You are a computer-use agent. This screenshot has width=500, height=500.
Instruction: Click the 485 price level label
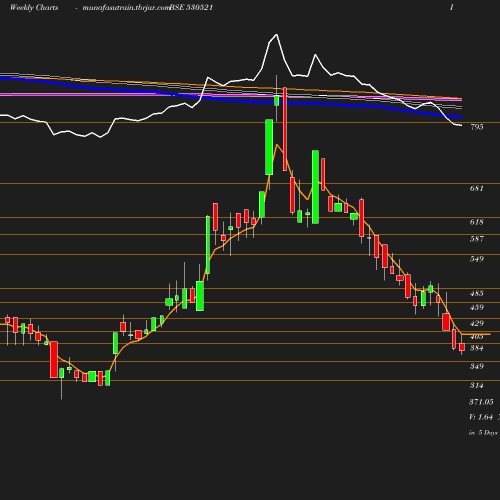[477, 293]
